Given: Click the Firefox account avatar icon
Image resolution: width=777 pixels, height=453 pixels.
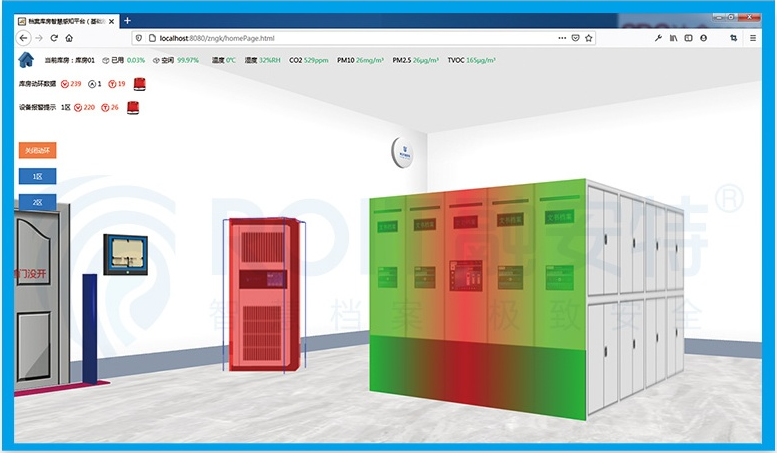Looking at the screenshot, I should [704, 38].
